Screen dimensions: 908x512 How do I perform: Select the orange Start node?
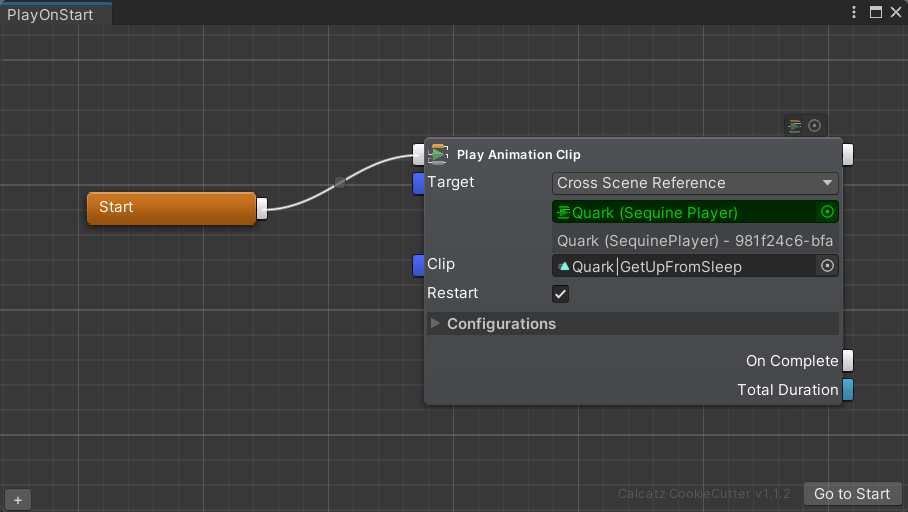point(170,208)
